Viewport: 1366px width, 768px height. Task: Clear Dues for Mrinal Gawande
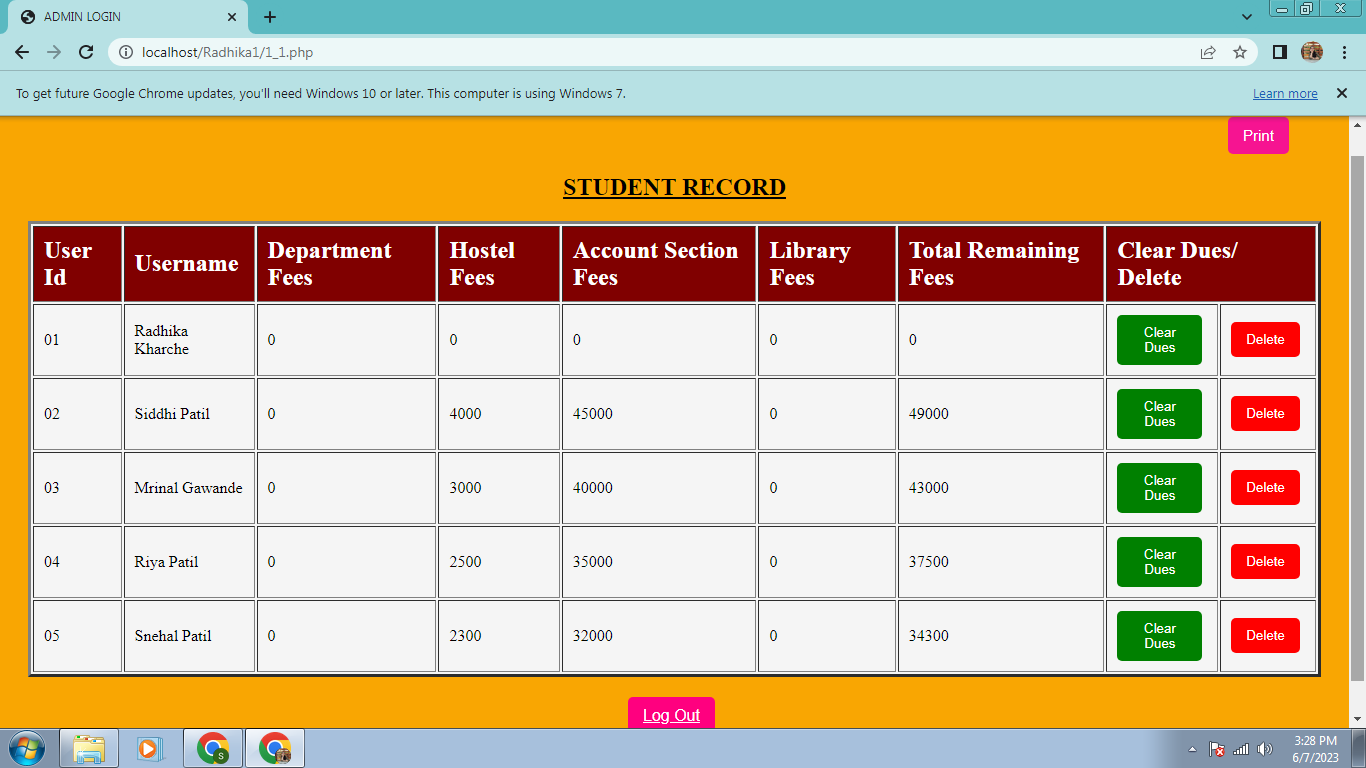(x=1159, y=487)
